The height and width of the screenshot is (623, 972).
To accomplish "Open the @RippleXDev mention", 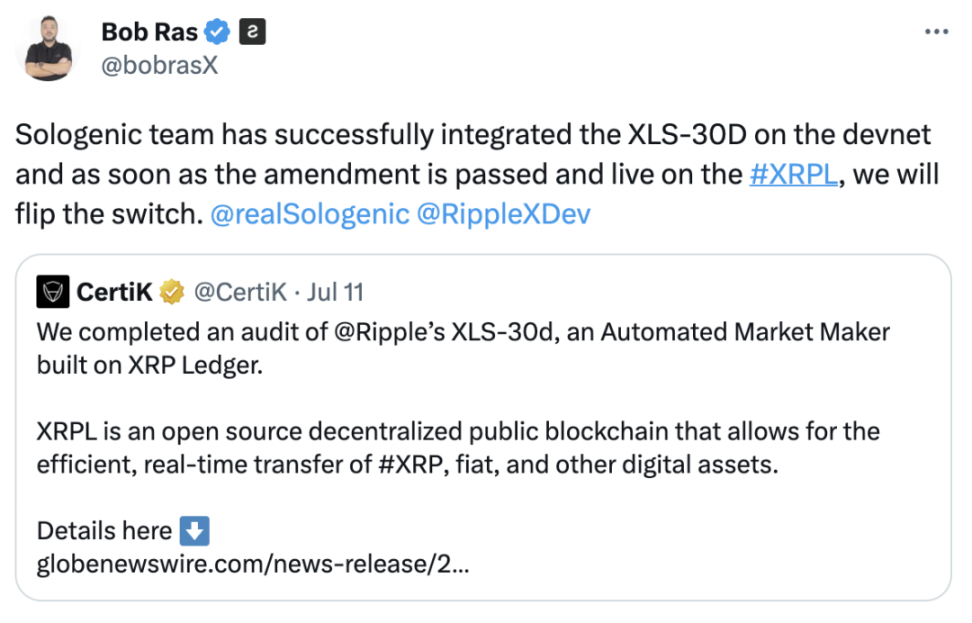I will tap(507, 213).
